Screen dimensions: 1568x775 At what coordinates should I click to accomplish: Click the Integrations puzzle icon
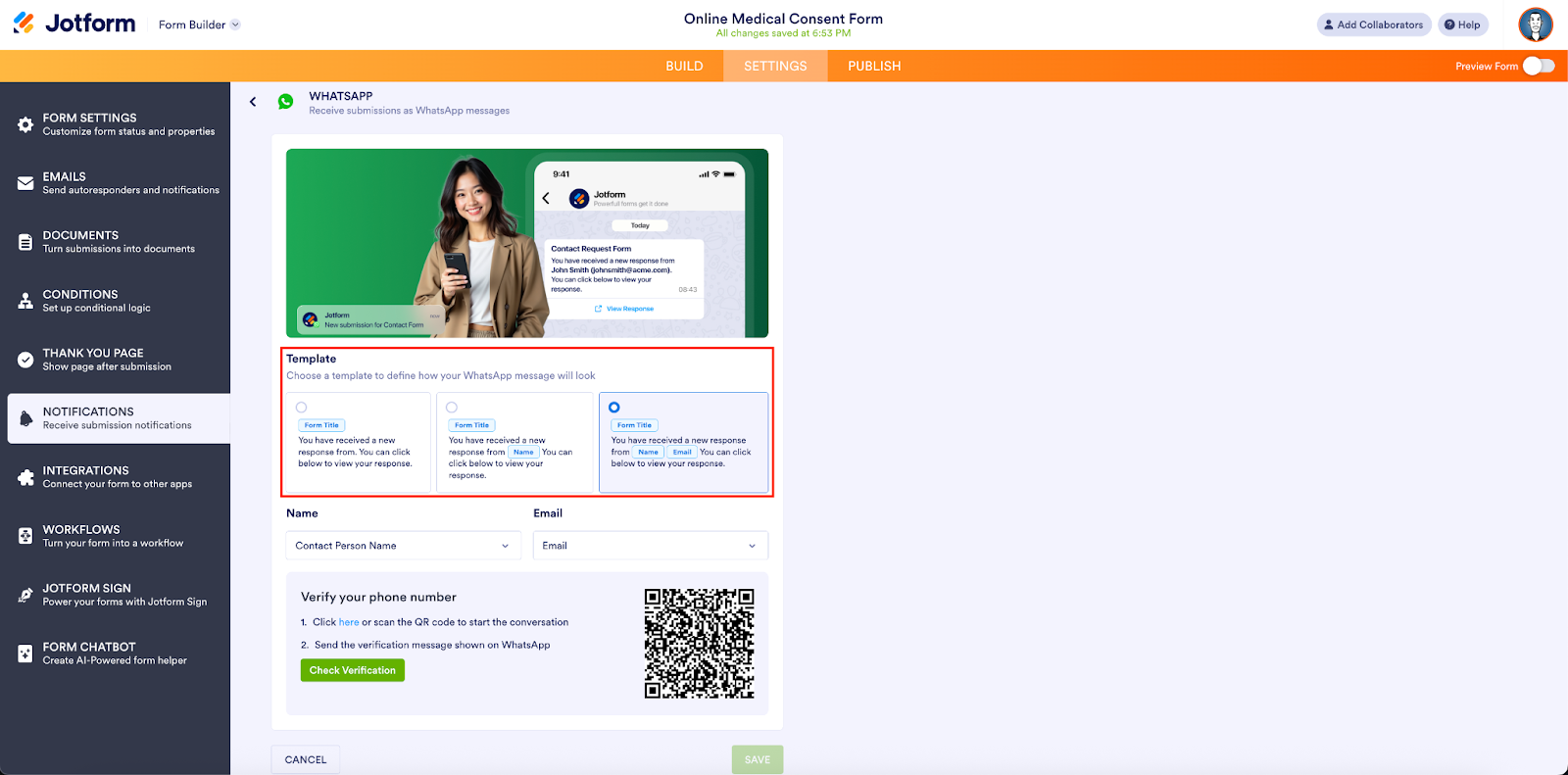(25, 477)
